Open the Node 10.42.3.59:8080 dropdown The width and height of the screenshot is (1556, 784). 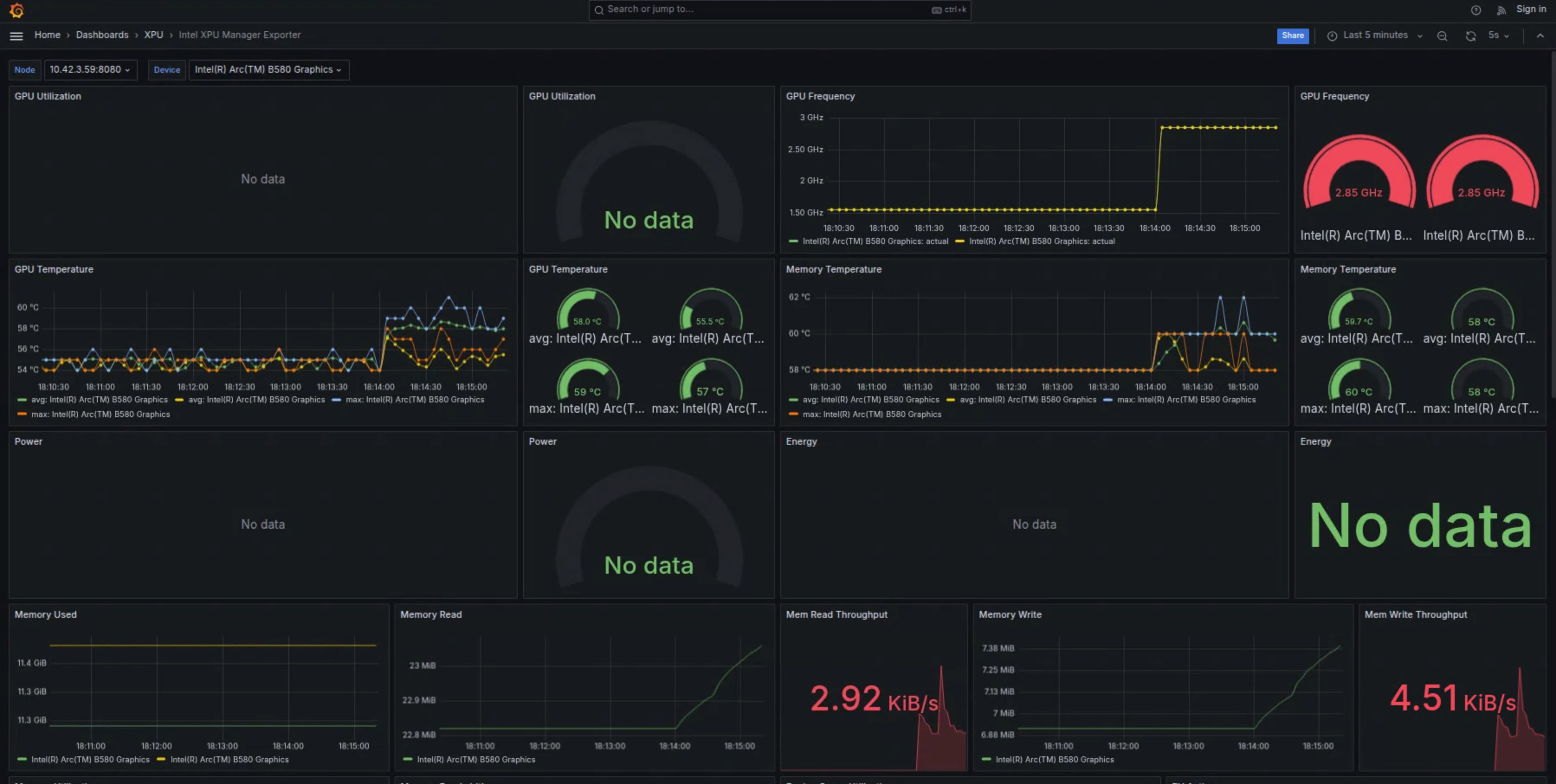click(x=90, y=70)
